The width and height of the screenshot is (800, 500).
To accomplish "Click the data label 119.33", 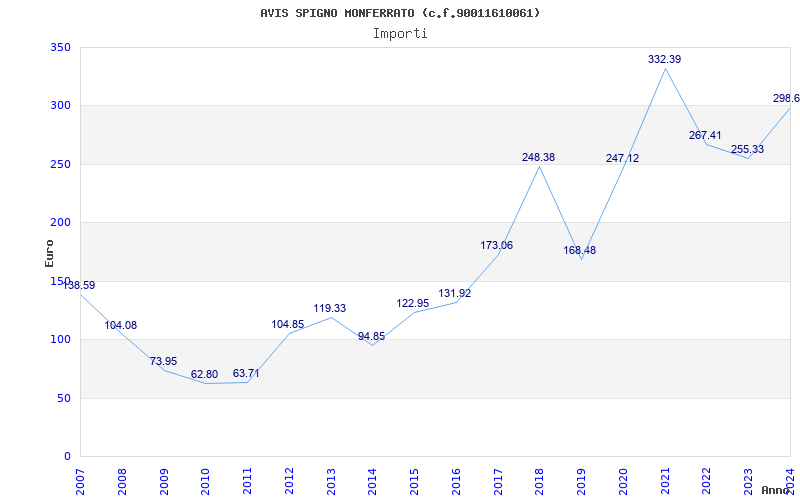I will tap(330, 309).
